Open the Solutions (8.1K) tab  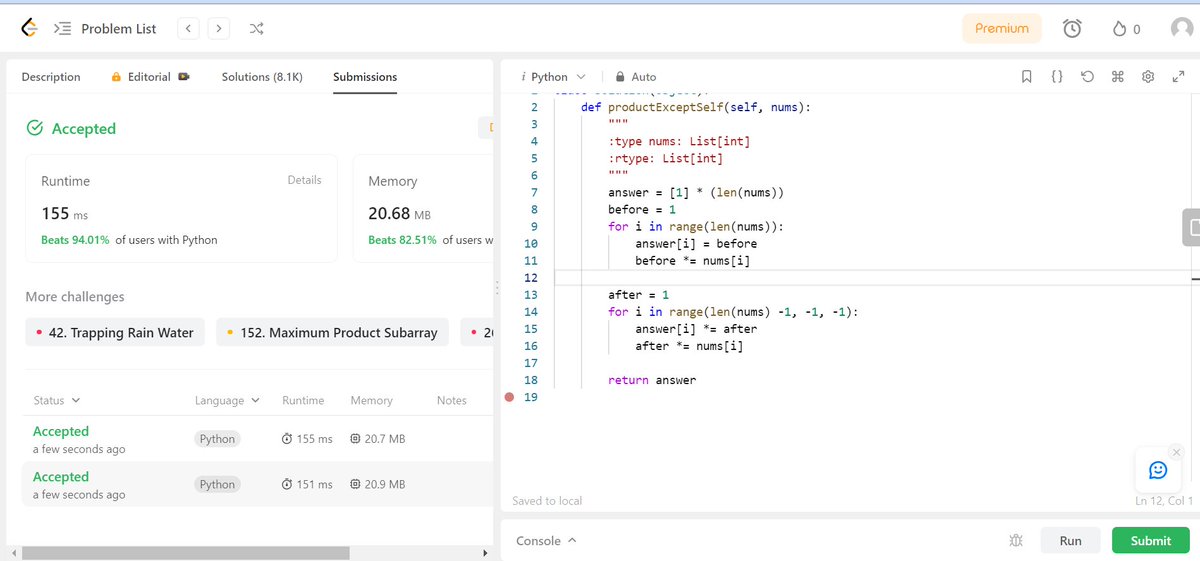click(262, 77)
